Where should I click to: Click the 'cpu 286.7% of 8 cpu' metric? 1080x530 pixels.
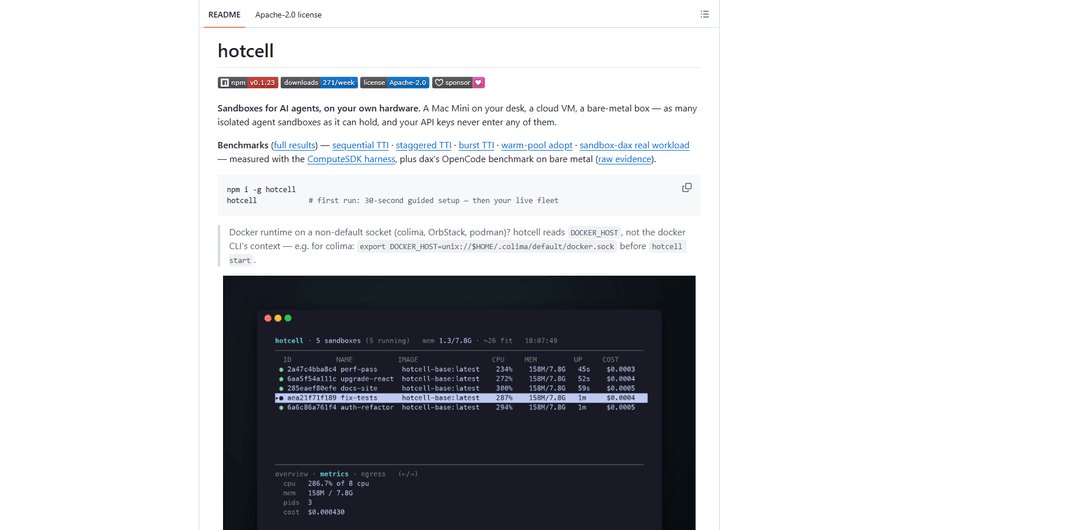[326, 484]
